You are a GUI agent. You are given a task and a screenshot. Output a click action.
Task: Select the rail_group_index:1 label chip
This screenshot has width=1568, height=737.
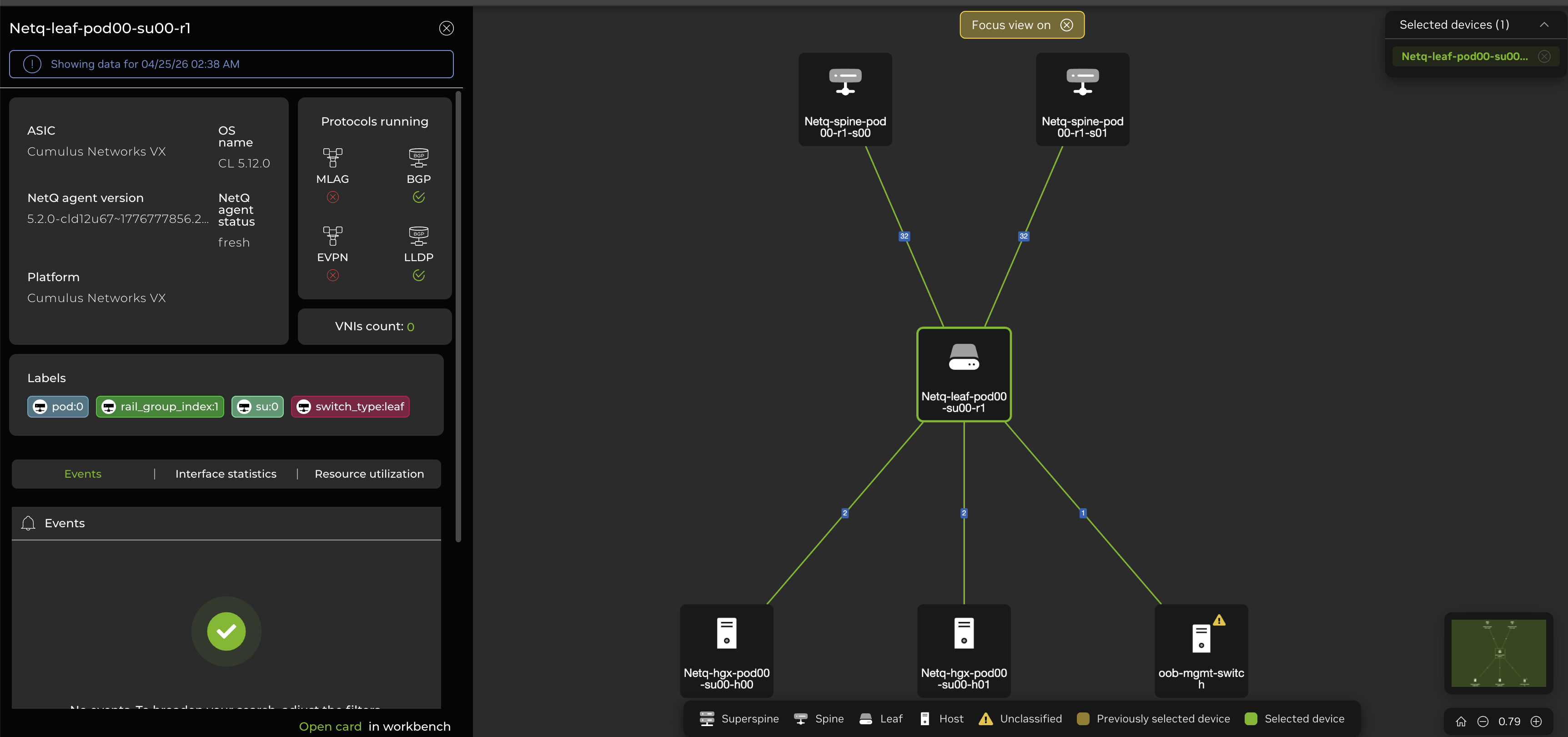tap(160, 406)
